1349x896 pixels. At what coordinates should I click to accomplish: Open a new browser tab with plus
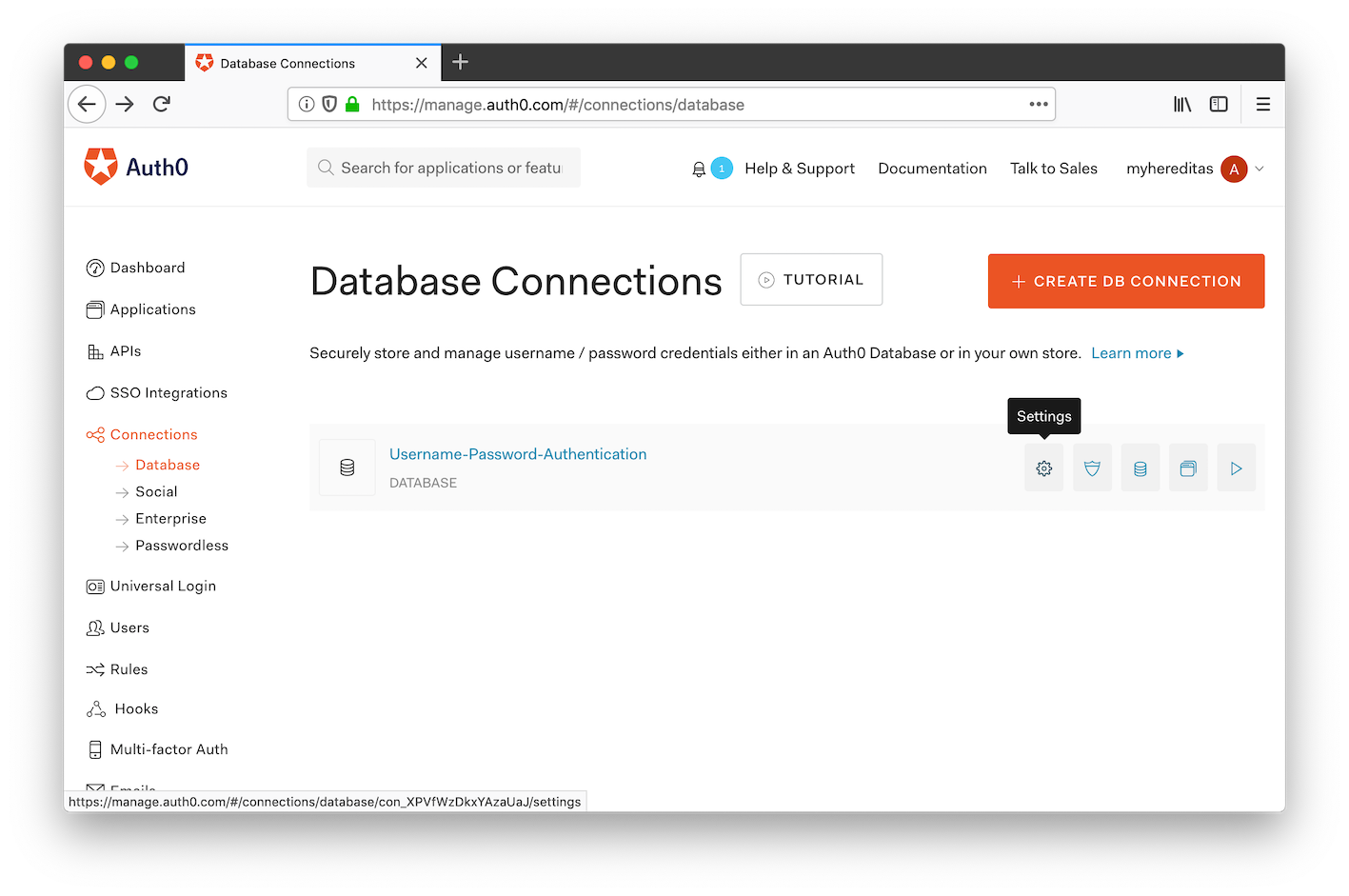[461, 62]
